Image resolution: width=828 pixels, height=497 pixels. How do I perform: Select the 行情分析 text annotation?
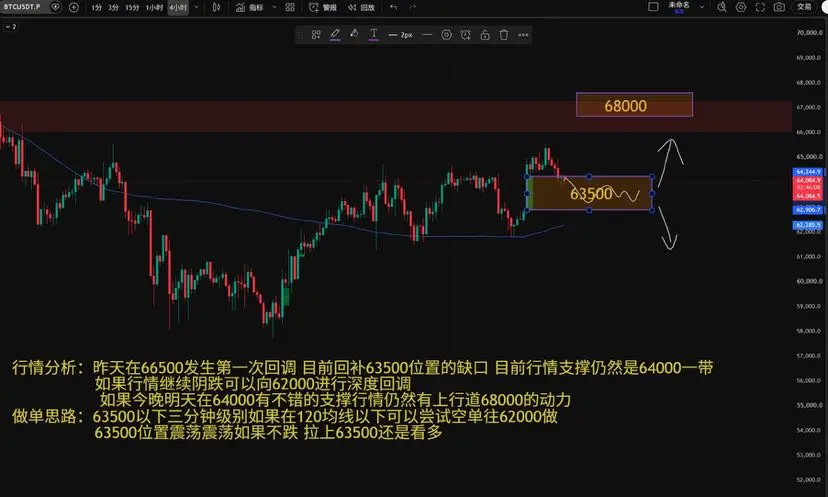pyautogui.click(x=362, y=383)
